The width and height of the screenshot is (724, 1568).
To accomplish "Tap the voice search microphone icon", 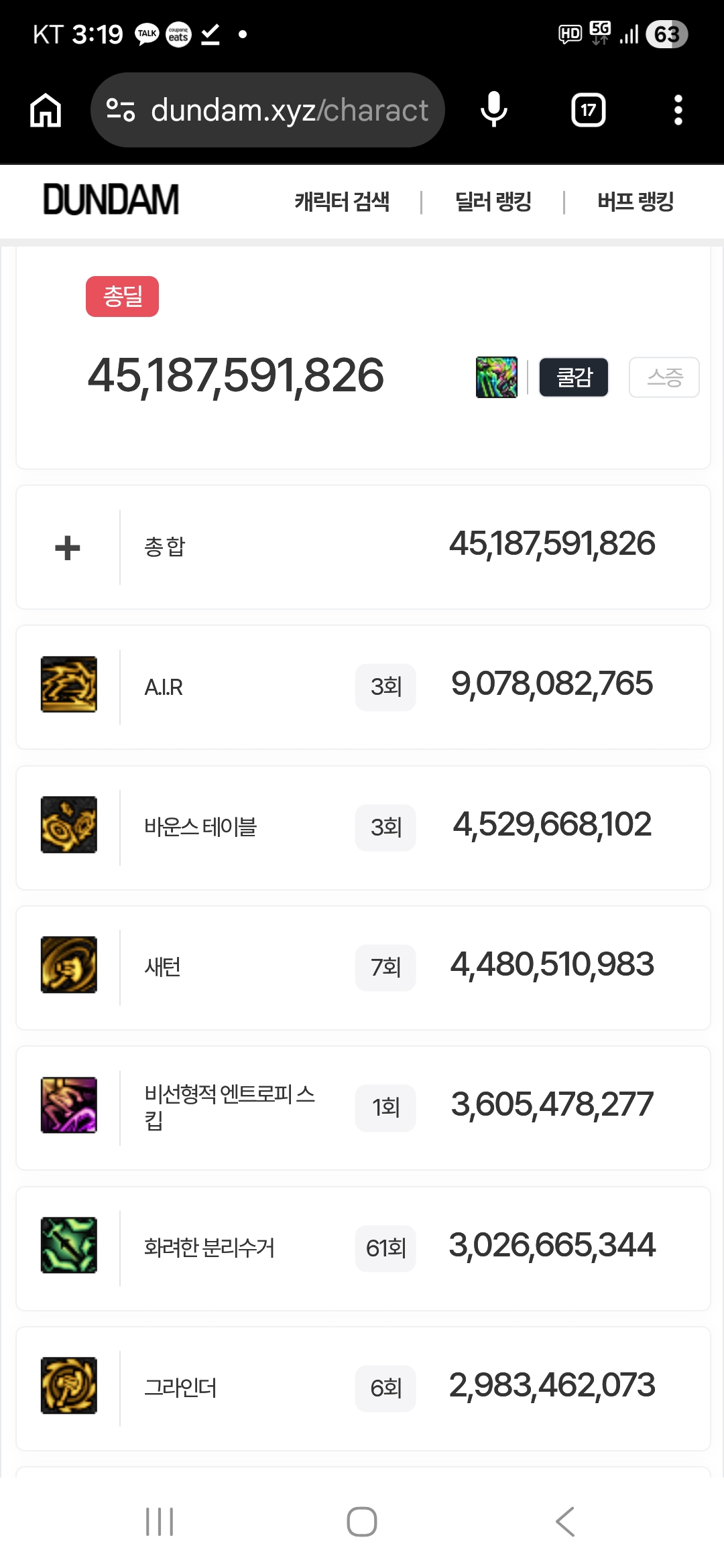I will tap(494, 110).
